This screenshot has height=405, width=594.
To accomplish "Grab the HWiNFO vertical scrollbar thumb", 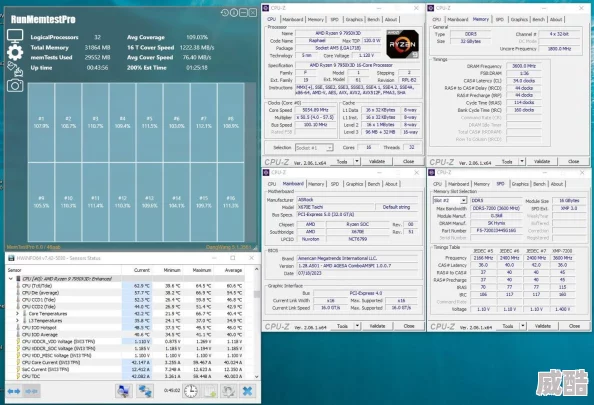I will tap(256, 294).
